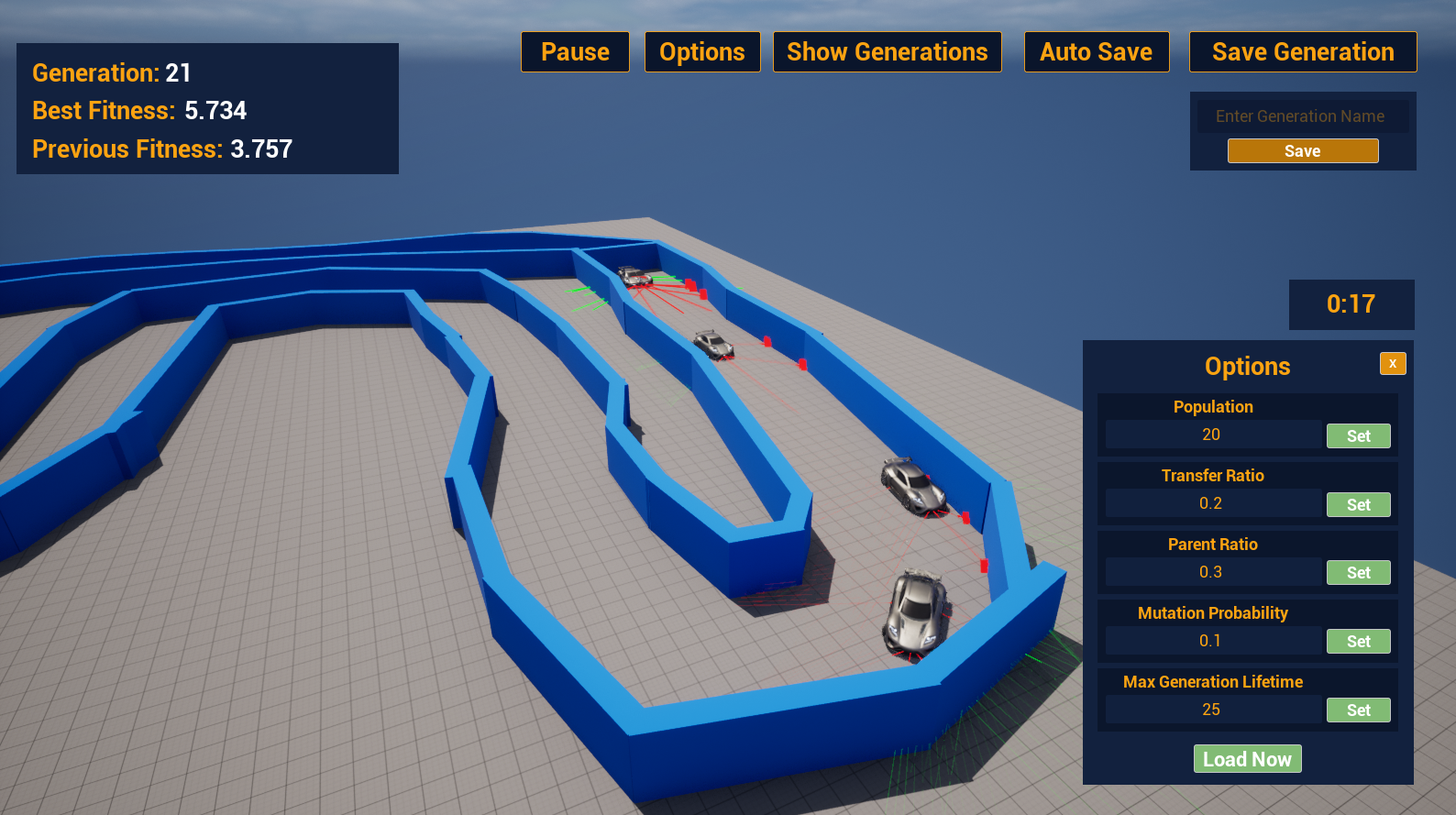
Task: Click the Transfer Ratio input field
Action: tap(1212, 503)
